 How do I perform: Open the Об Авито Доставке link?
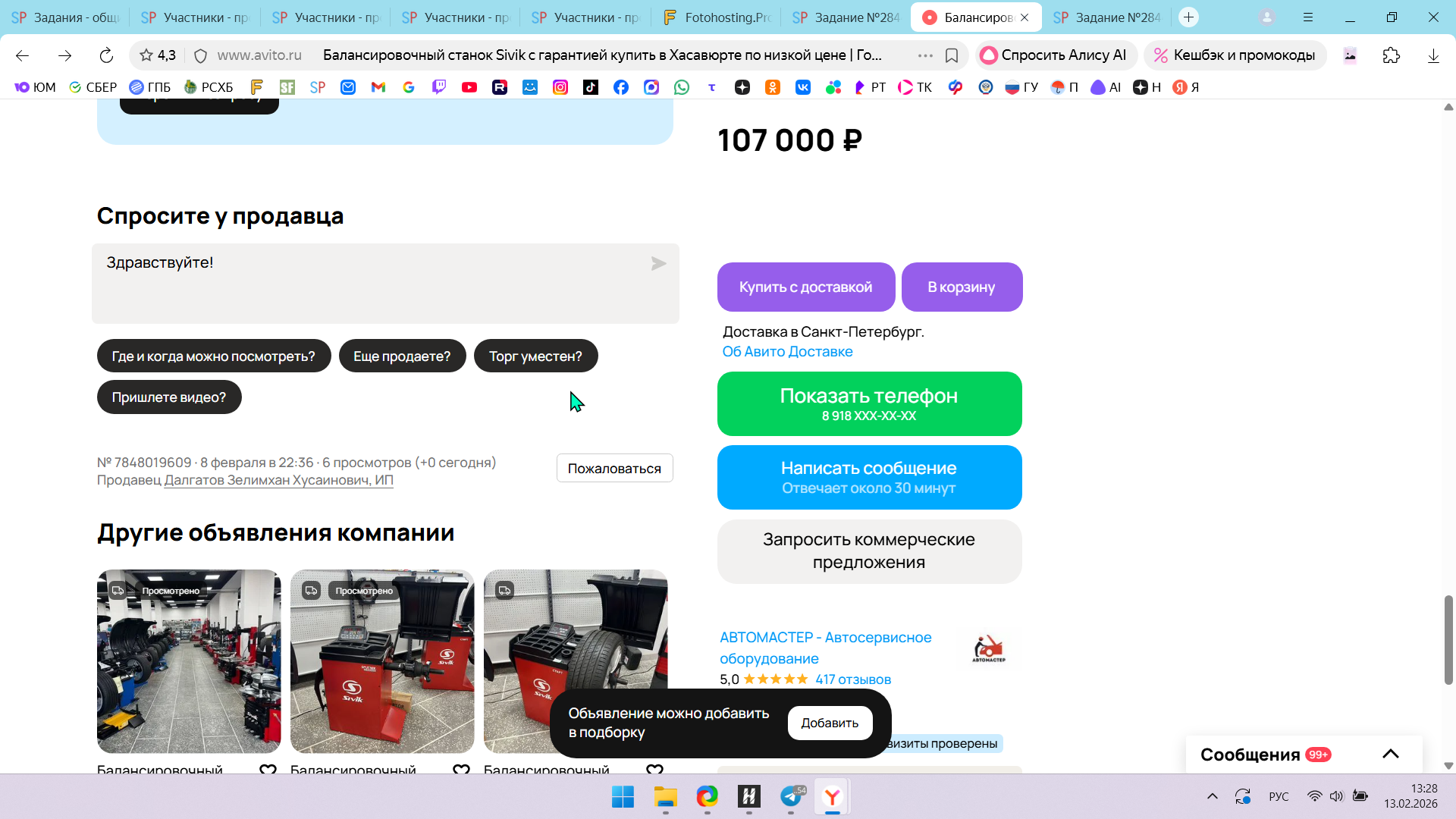(787, 351)
